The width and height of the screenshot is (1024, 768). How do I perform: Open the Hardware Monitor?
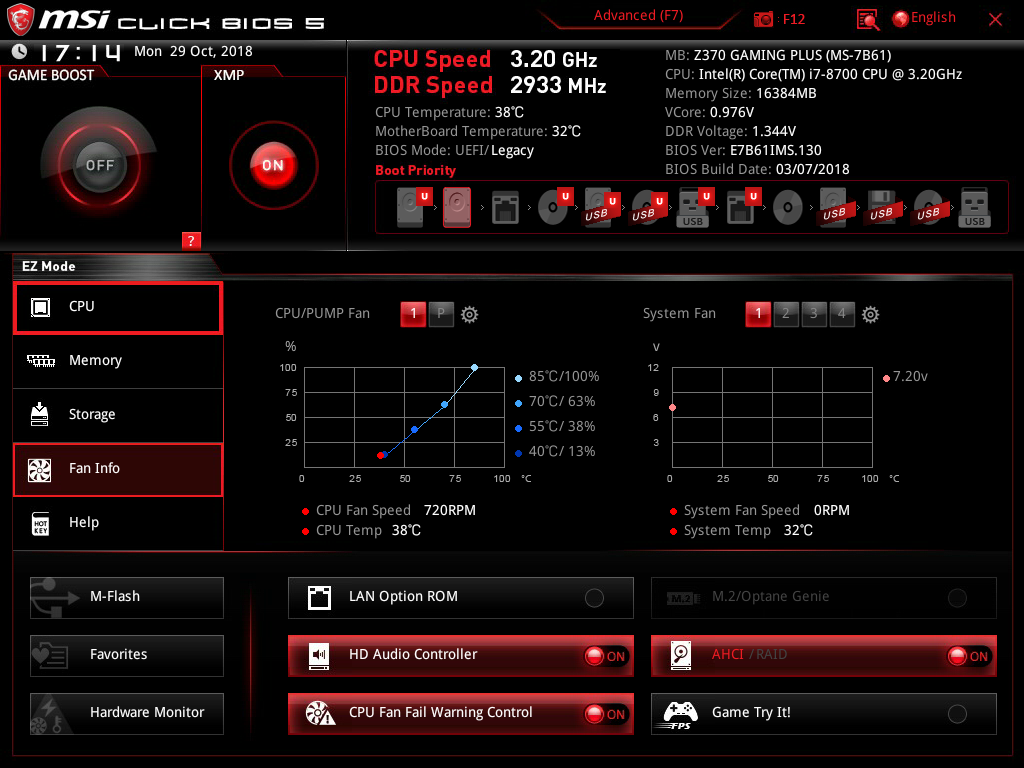click(127, 714)
